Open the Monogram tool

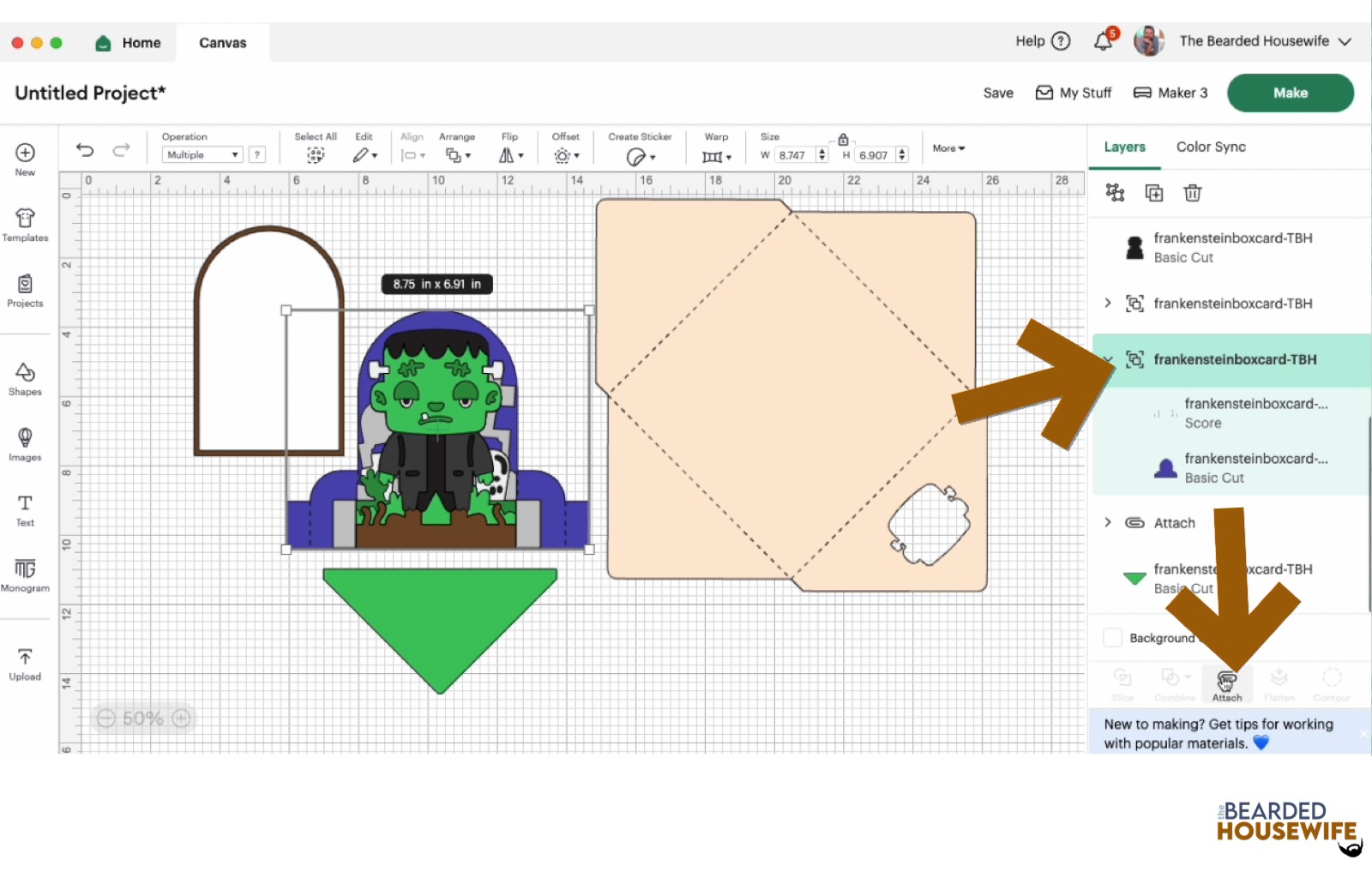point(25,574)
